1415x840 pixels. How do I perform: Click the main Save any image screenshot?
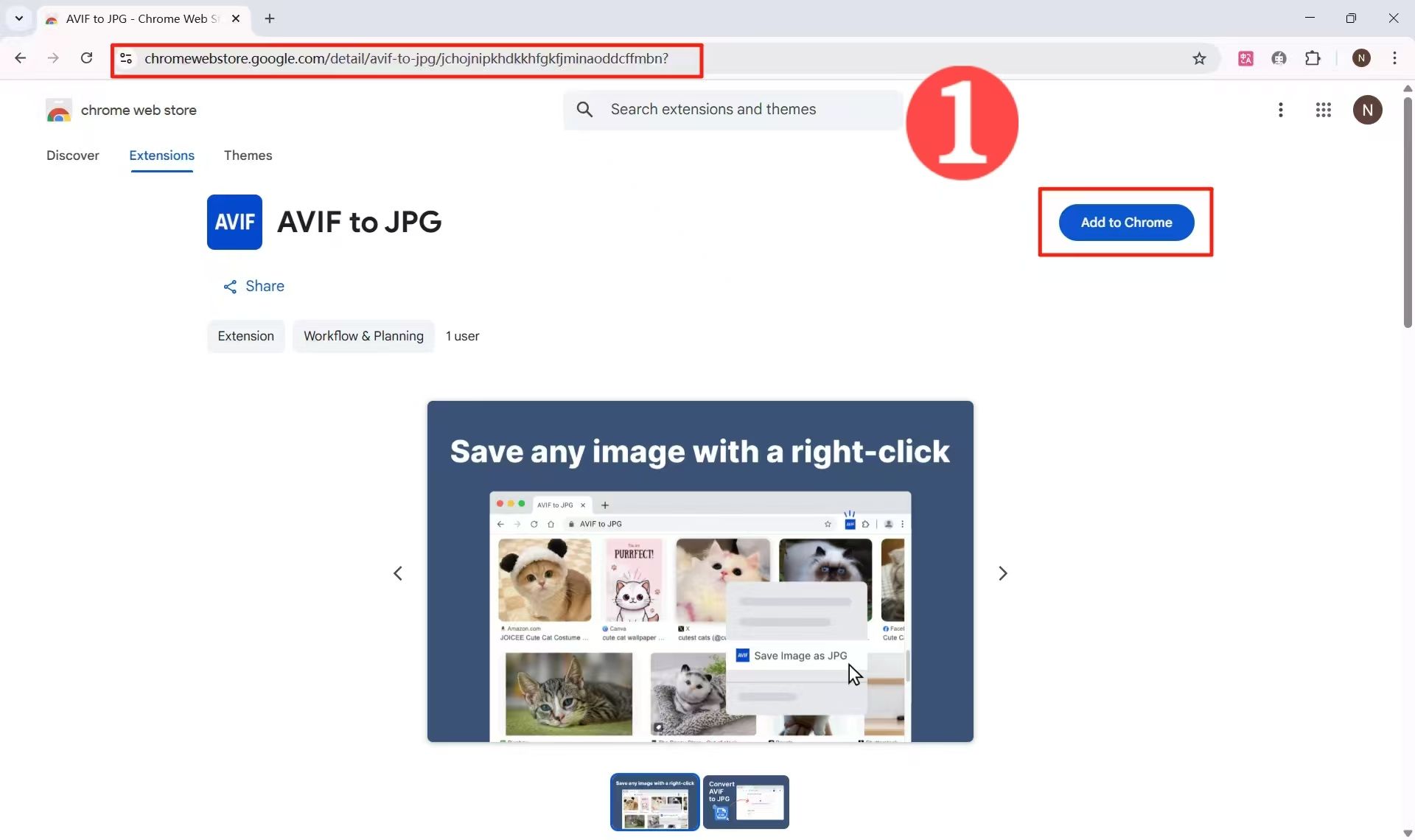(x=700, y=571)
